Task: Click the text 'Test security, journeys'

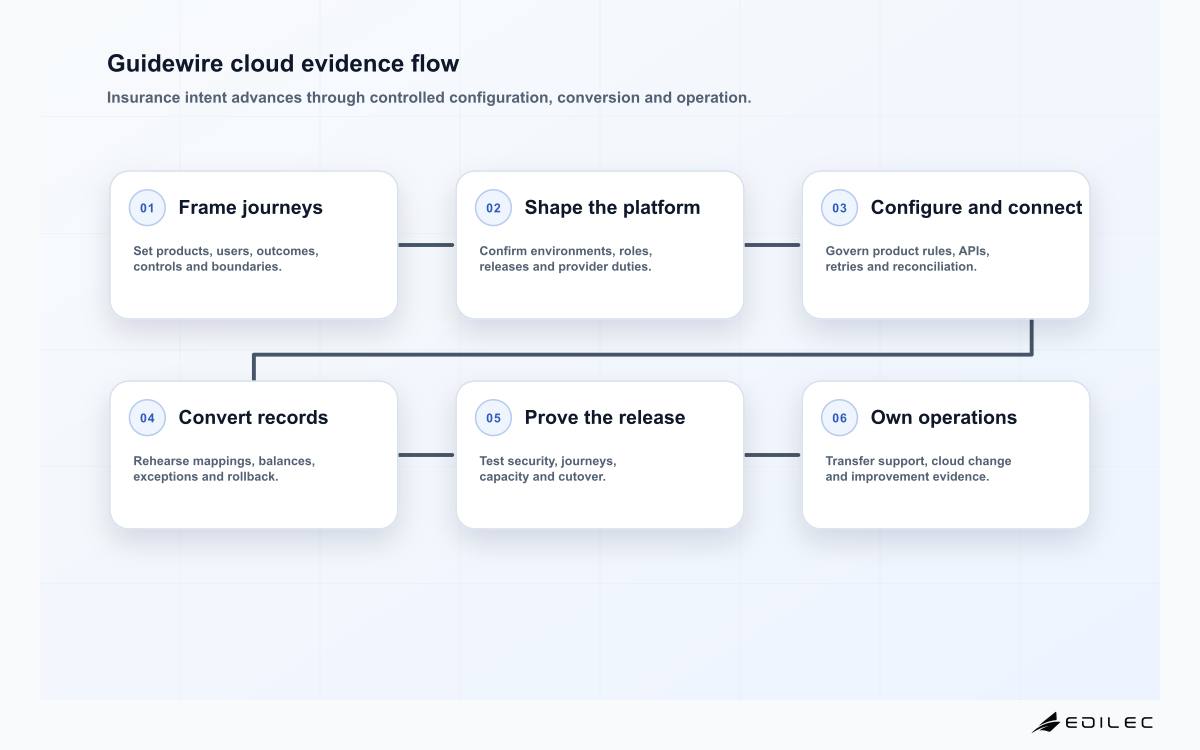Action: (548, 461)
